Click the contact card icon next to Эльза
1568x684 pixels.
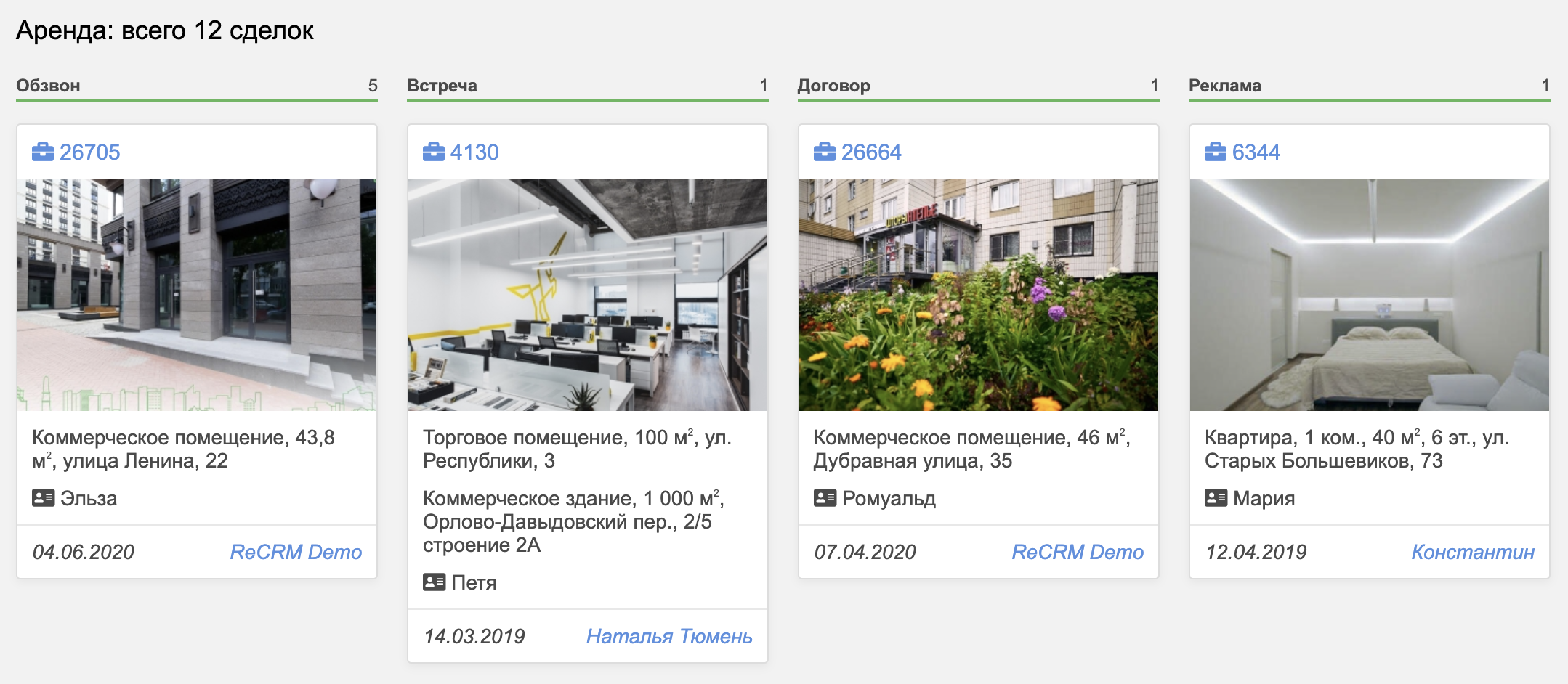click(x=43, y=498)
